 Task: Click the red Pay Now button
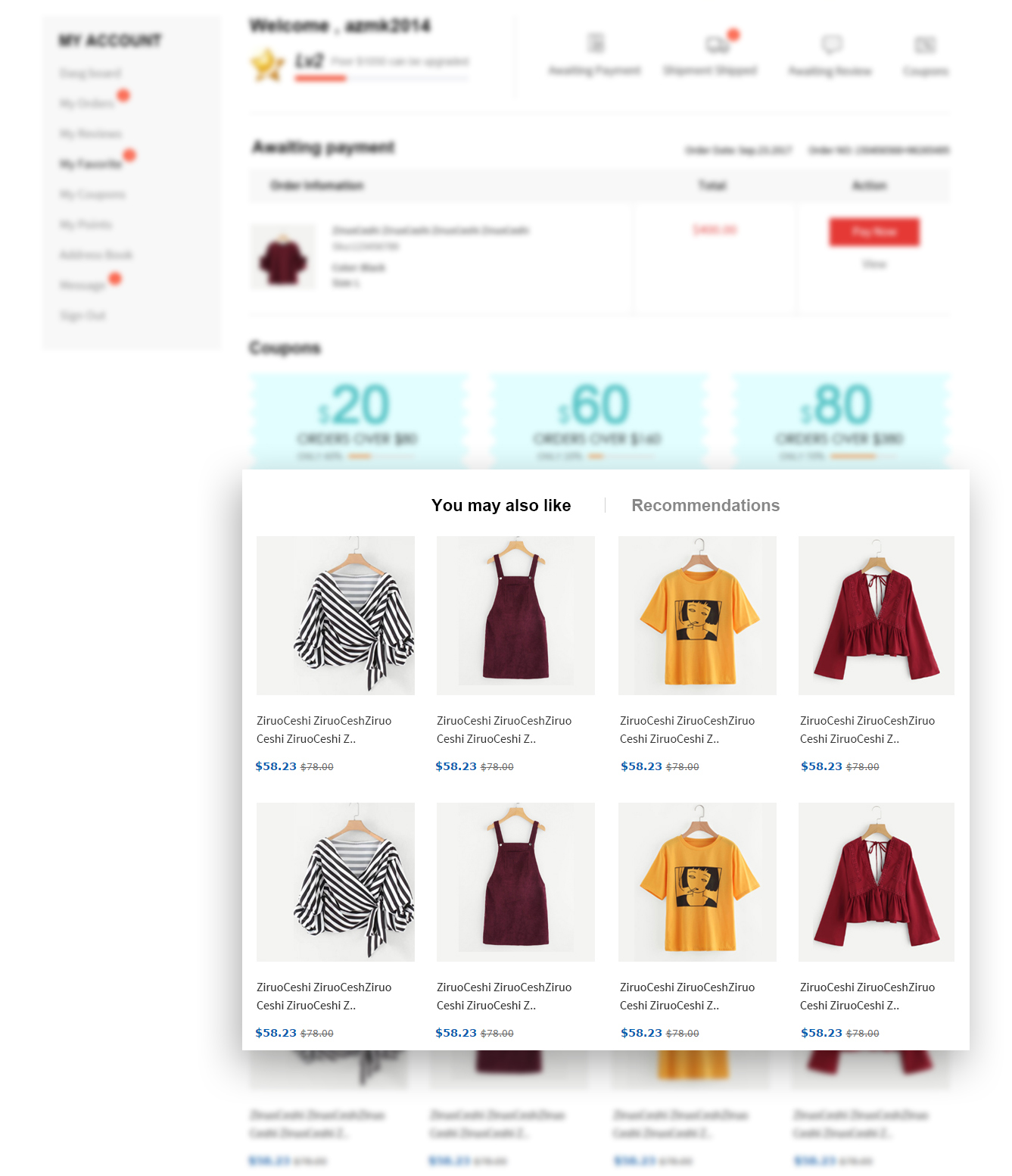pos(874,232)
